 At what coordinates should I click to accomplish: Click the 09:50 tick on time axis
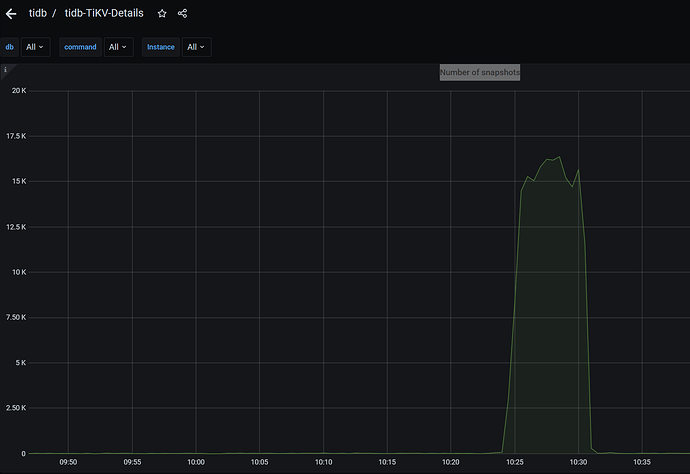(68, 462)
